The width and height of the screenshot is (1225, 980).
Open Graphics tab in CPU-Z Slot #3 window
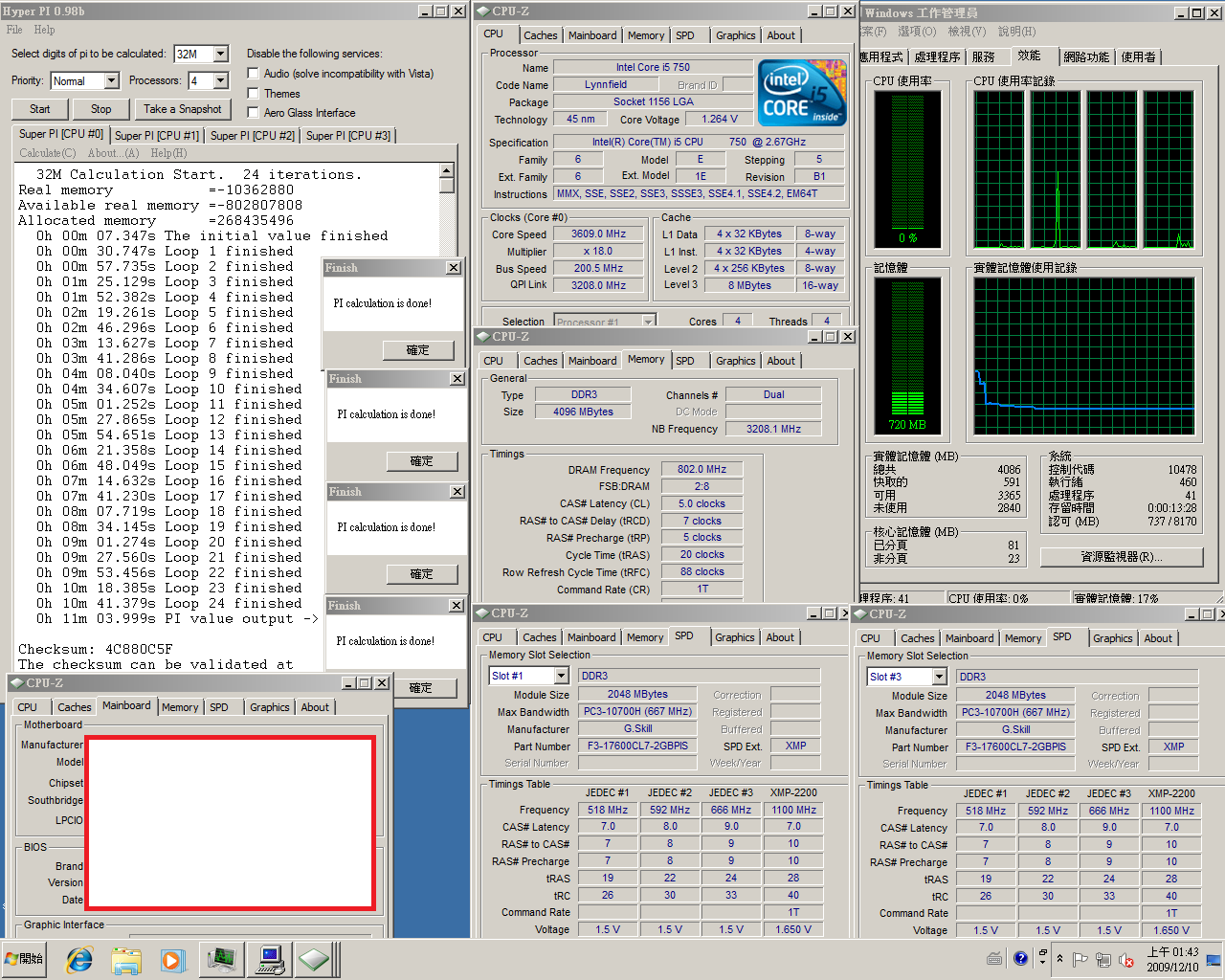coord(1113,638)
